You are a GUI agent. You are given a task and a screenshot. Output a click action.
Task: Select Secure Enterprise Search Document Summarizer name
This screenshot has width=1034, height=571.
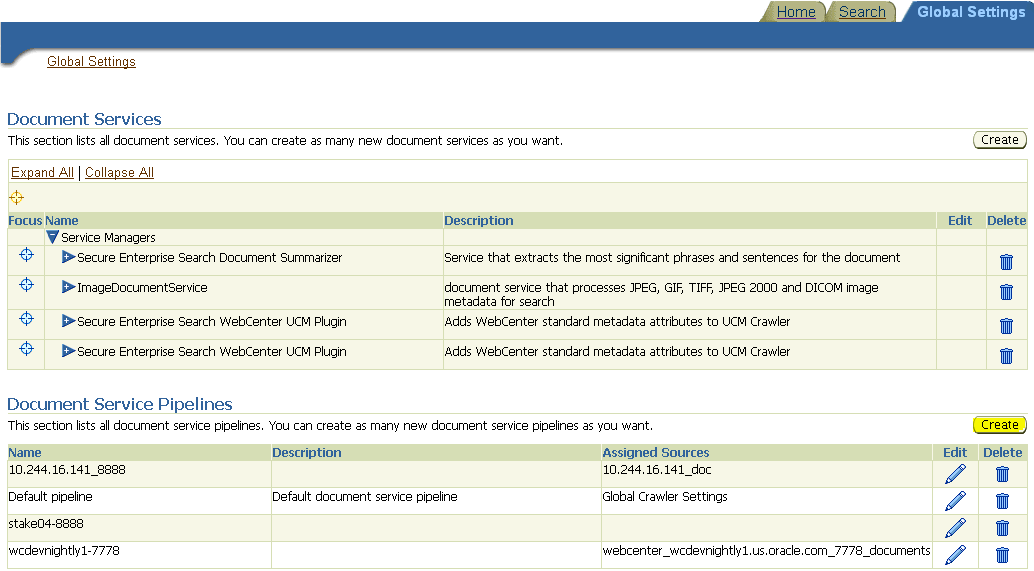[x=210, y=258]
